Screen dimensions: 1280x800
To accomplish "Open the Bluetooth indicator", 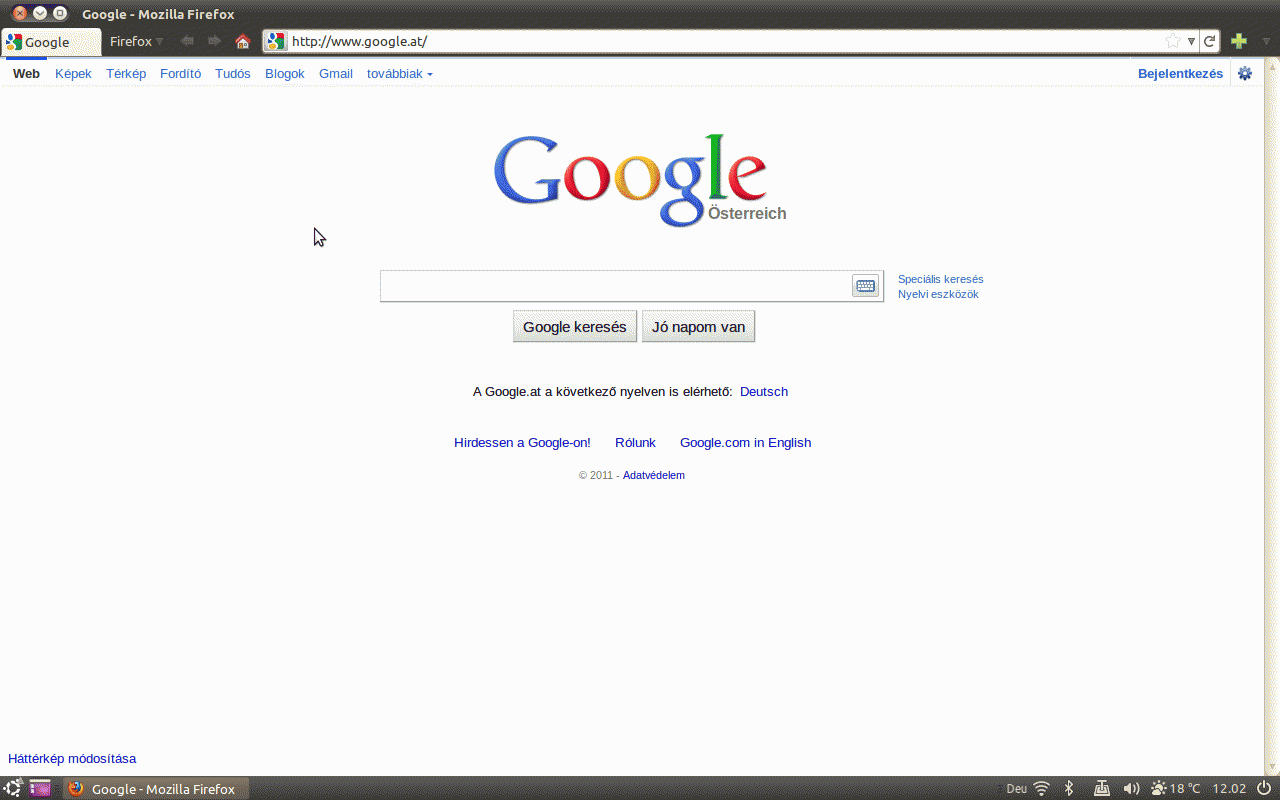I will [1068, 788].
